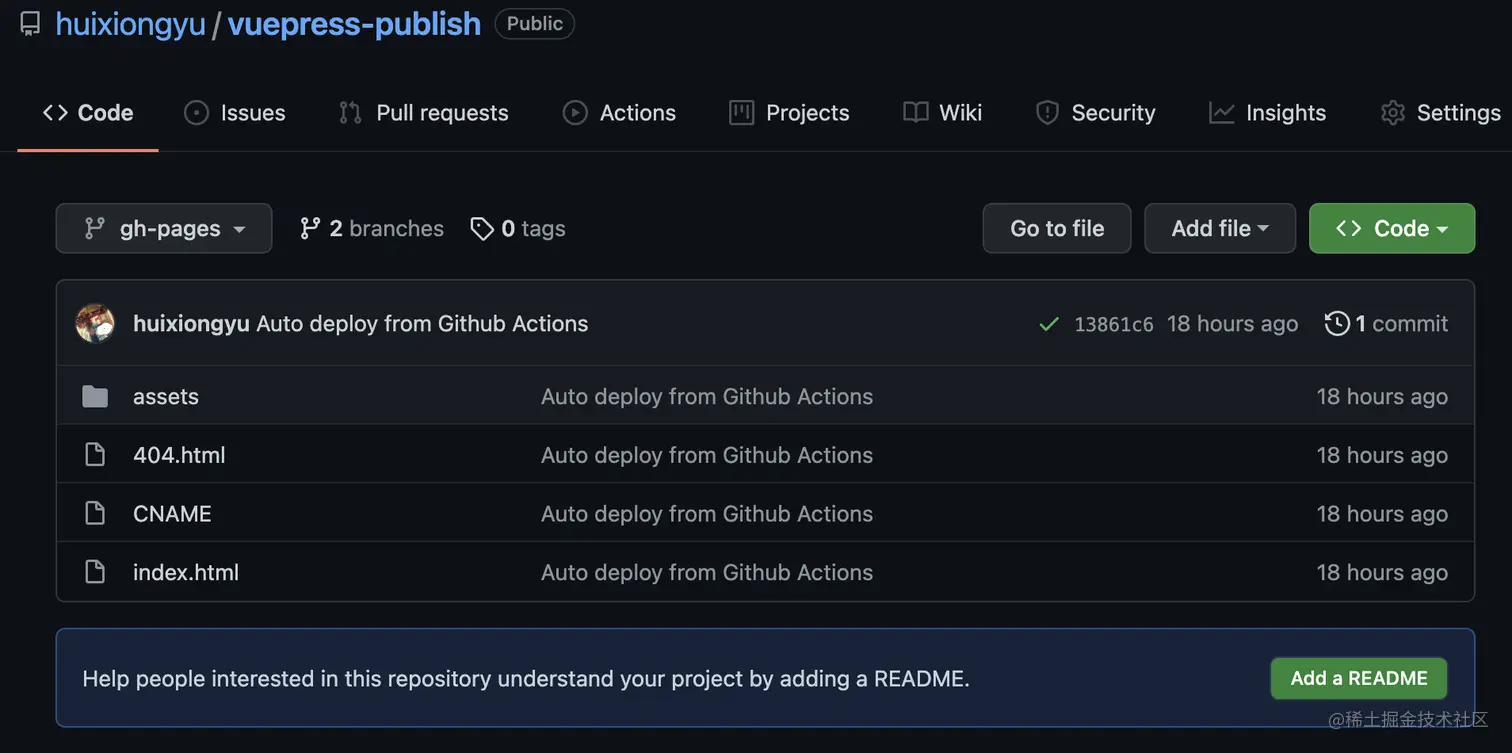View the Insights tab
Viewport: 1512px width, 753px height.
(1267, 113)
